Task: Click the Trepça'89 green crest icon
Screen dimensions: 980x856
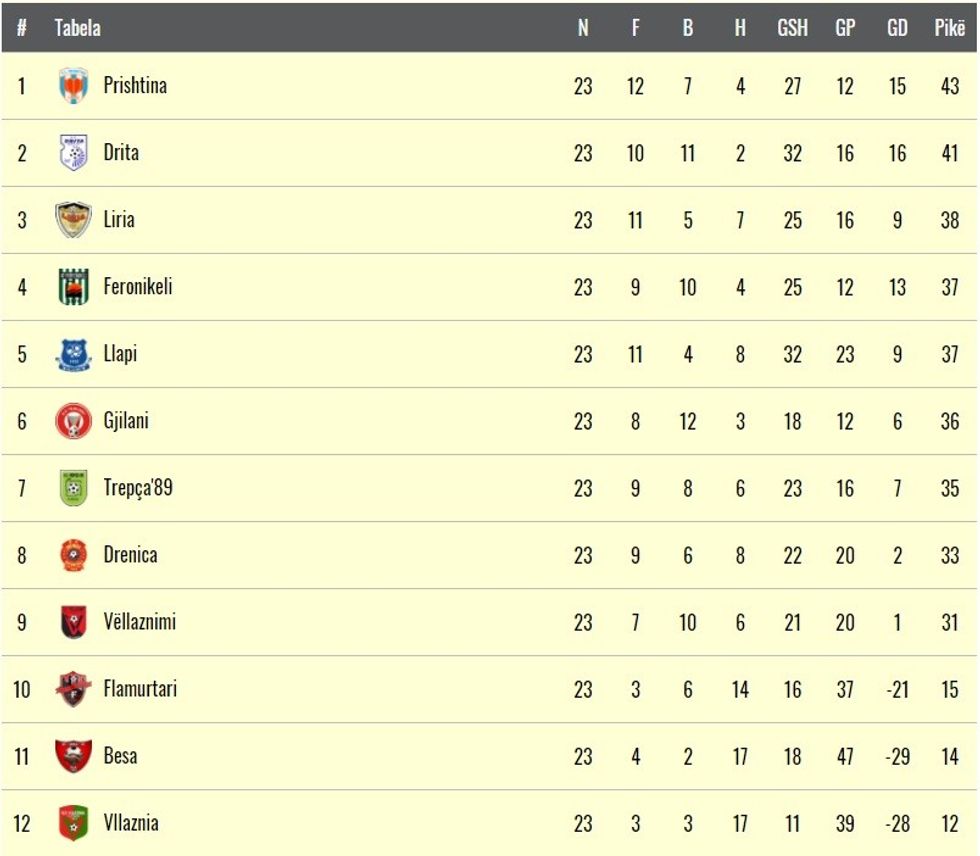Action: (x=73, y=488)
